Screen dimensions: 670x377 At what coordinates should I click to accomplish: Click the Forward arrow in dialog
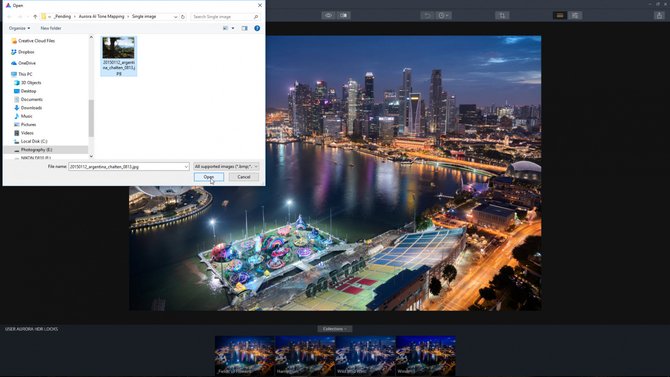(x=20, y=17)
